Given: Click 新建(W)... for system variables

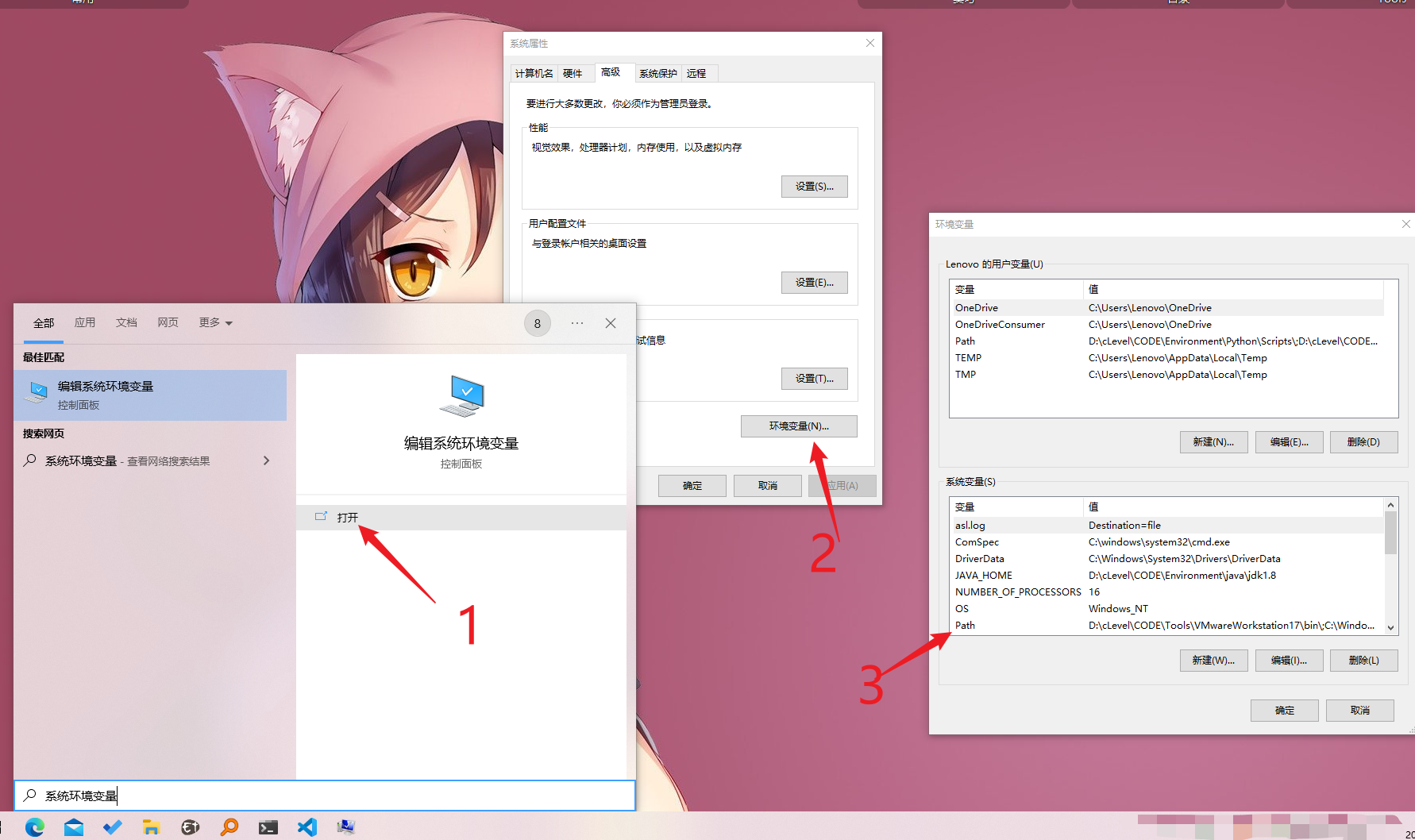Looking at the screenshot, I should pos(1213,661).
